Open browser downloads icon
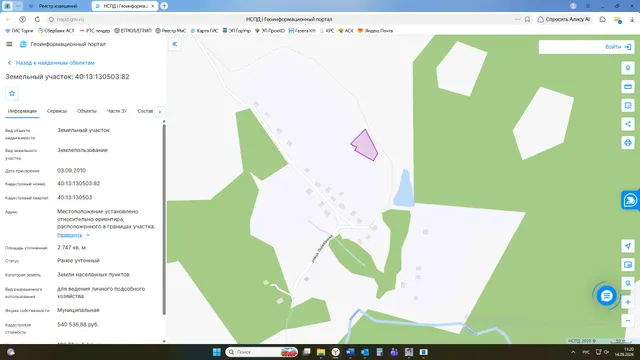640x360 pixels. coord(632,19)
